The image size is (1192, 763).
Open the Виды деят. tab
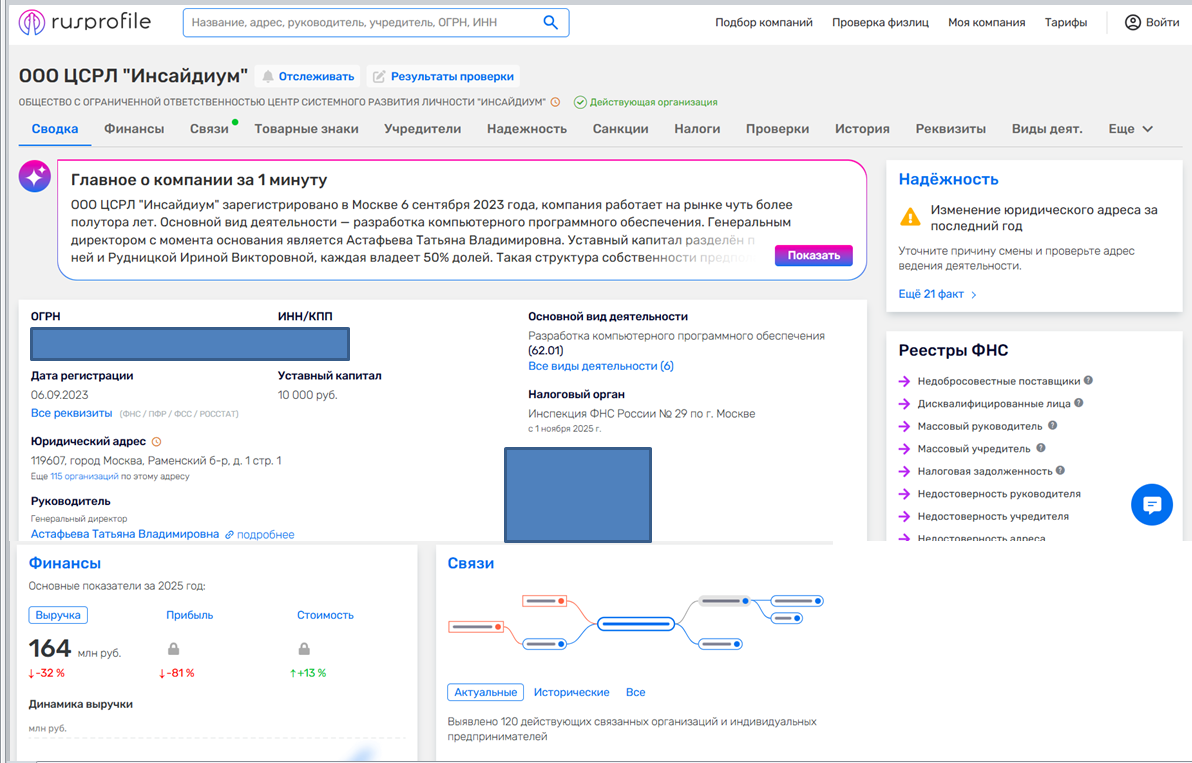(1047, 129)
